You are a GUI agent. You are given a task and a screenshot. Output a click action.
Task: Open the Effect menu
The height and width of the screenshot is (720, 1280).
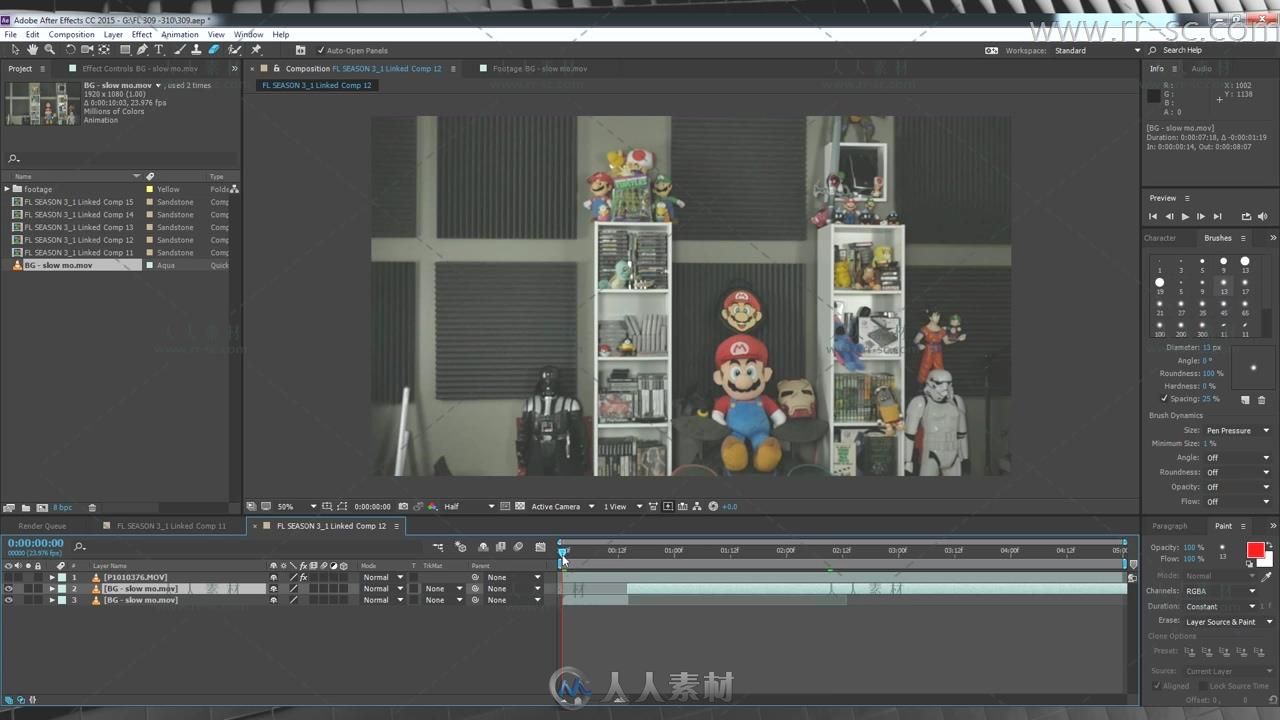click(142, 34)
